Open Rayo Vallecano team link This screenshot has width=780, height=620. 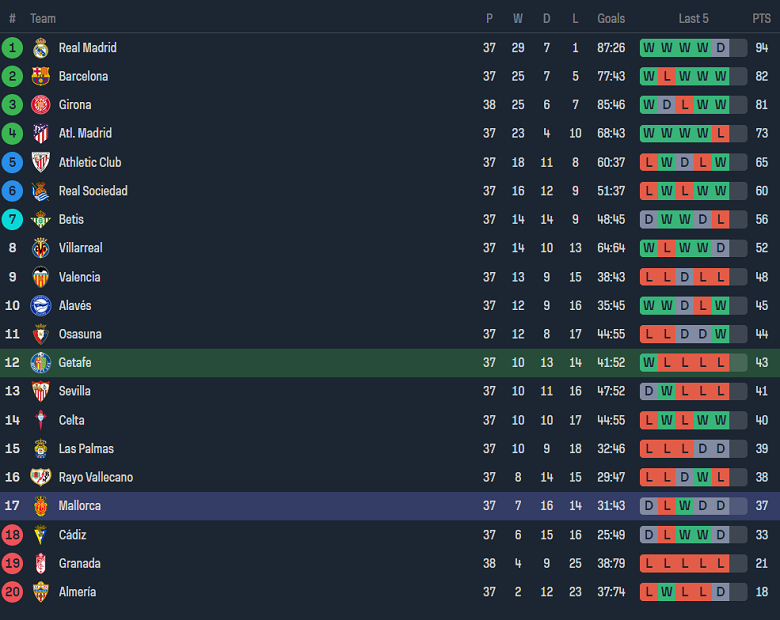[x=96, y=478]
